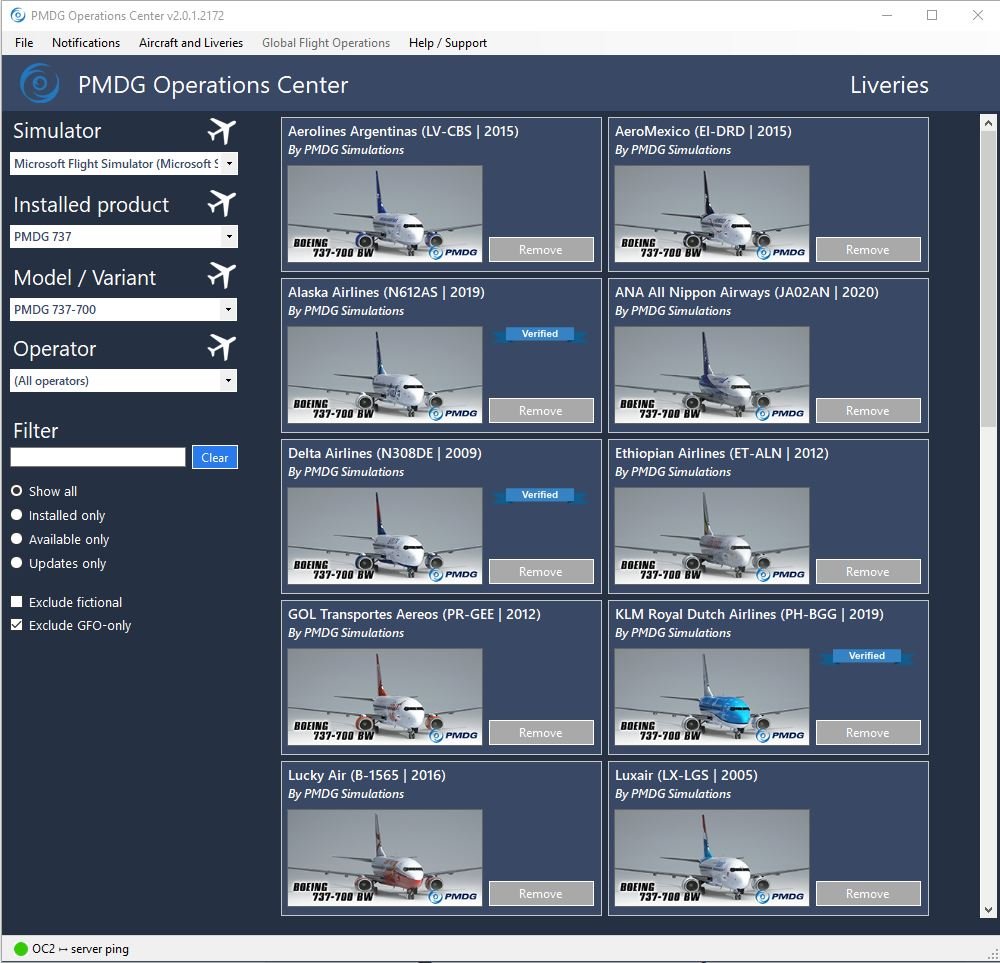Remove the Lucky Air livery

(541, 893)
